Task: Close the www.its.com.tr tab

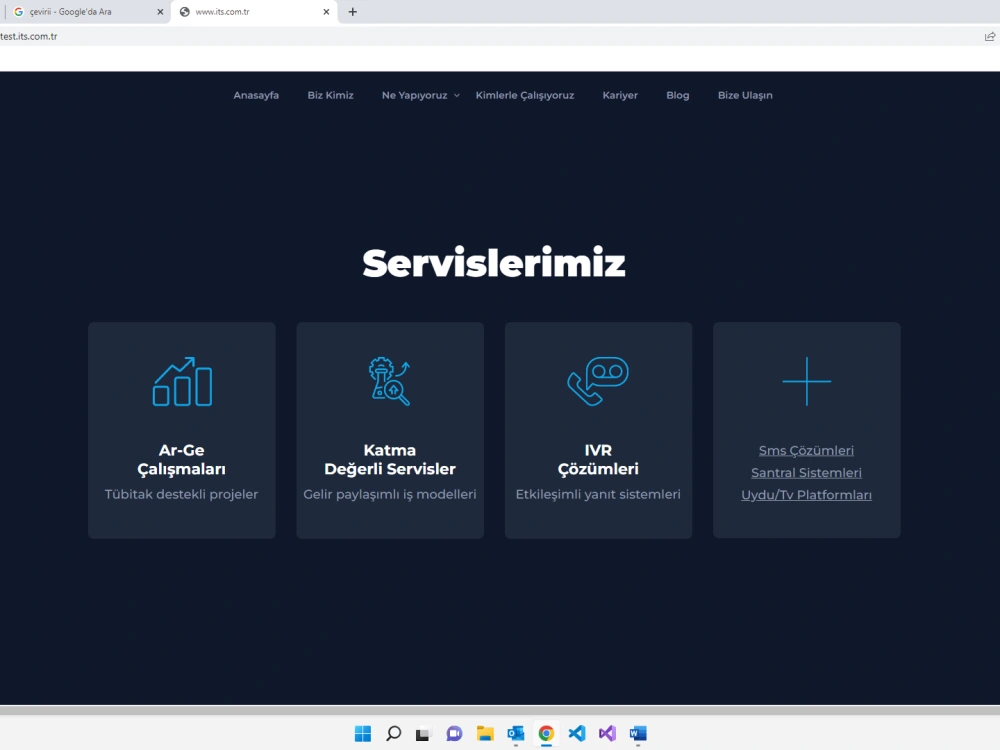Action: pos(326,11)
